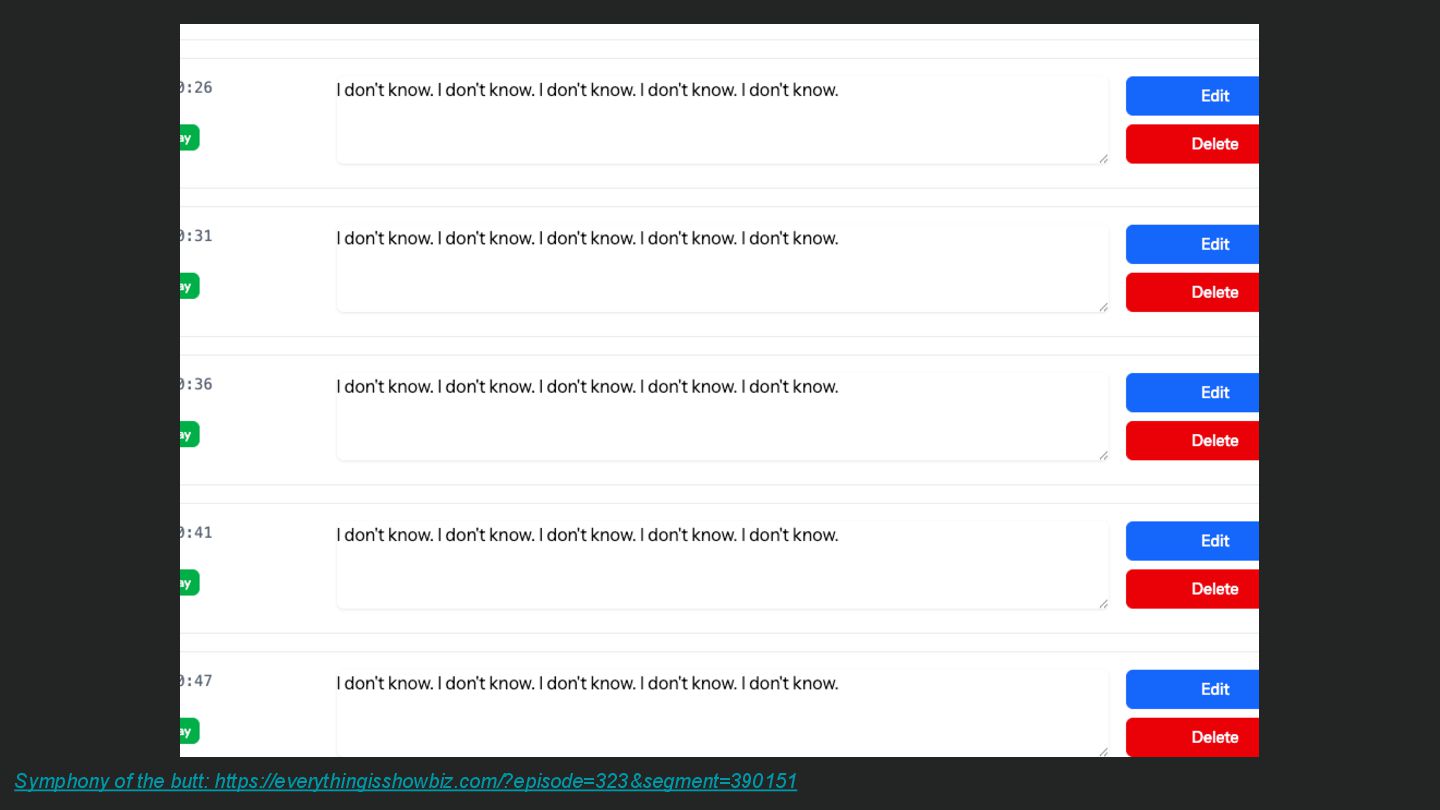The height and width of the screenshot is (810, 1440).
Task: Click Edit button for the 0:26 segment
Action: [x=1192, y=96]
